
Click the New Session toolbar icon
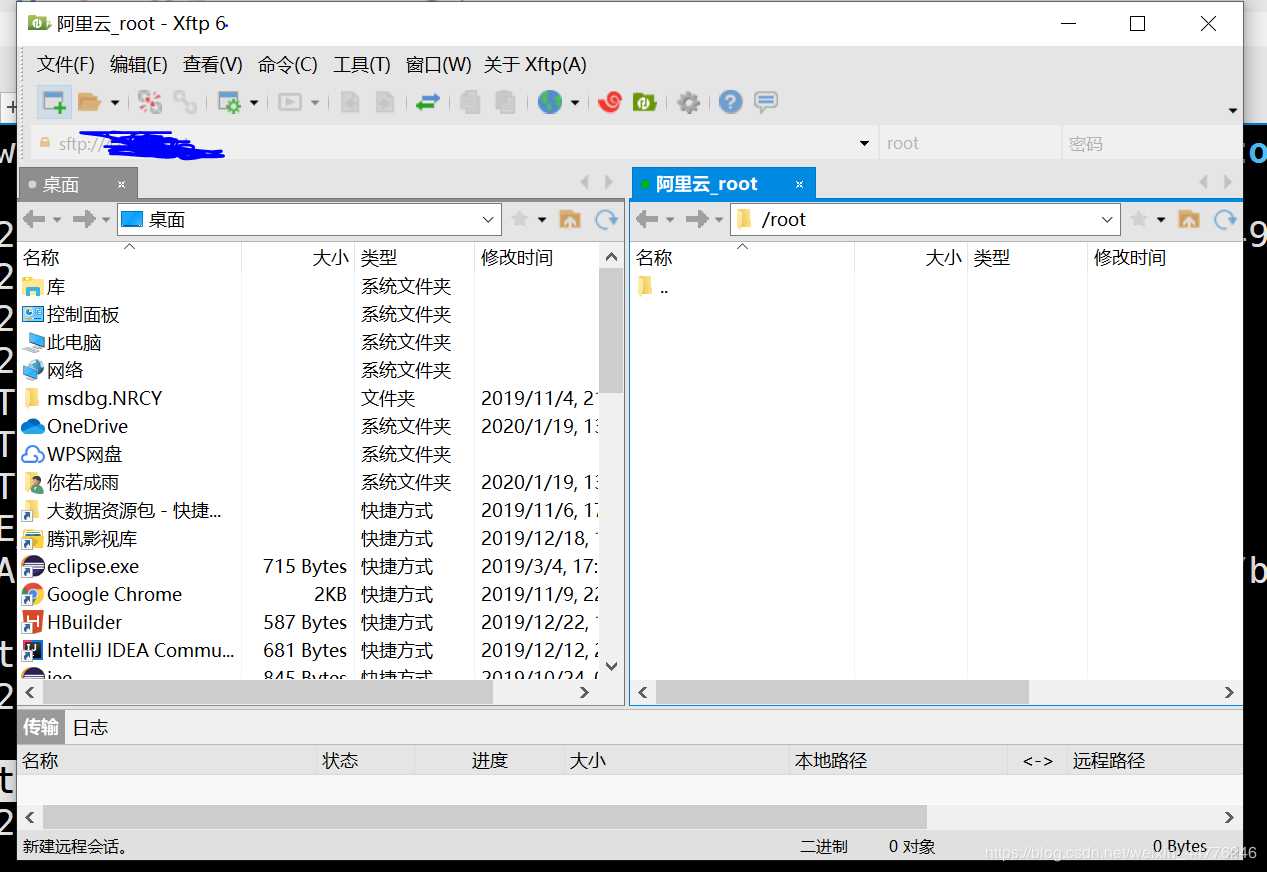54,101
